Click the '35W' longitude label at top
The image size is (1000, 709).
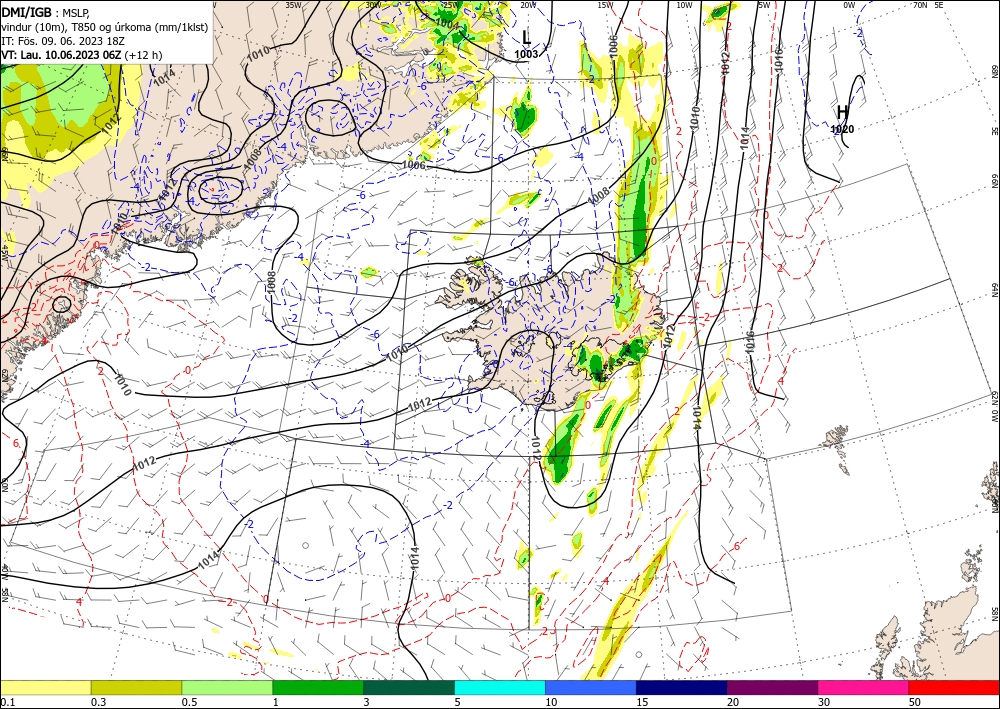293,5
